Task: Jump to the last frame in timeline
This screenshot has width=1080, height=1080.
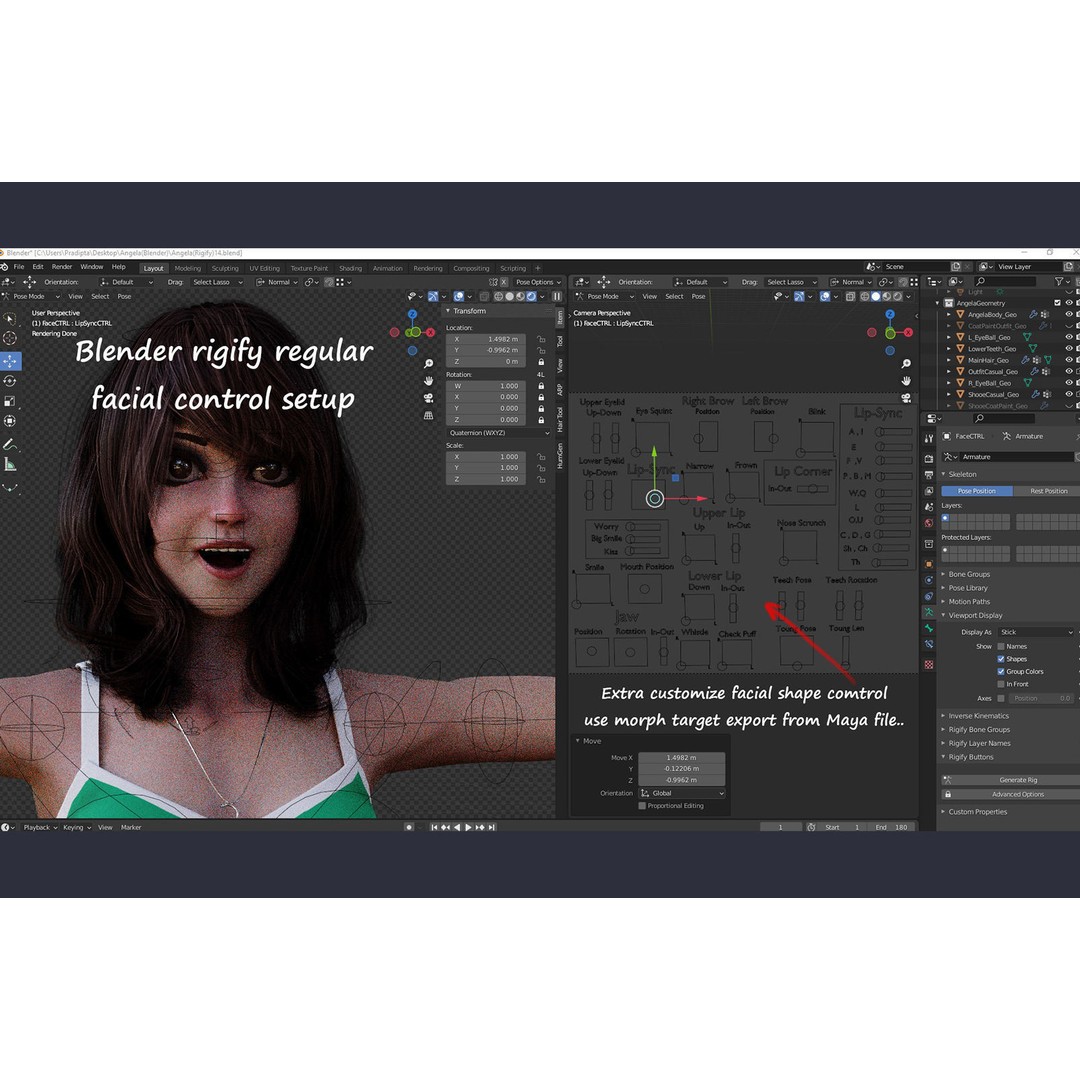Action: pyautogui.click(x=492, y=827)
